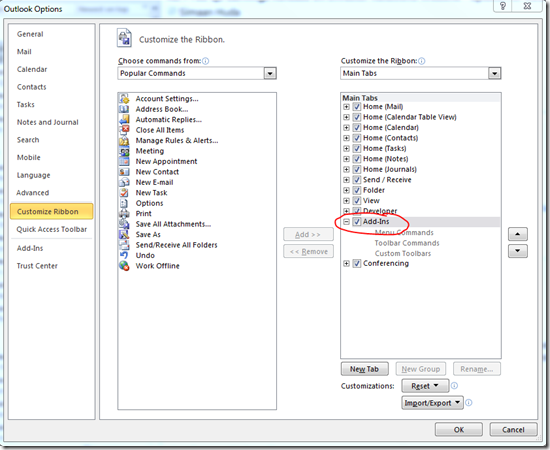Image resolution: width=550 pixels, height=450 pixels.
Task: Move selected tab up with arrow button
Action: [518, 234]
